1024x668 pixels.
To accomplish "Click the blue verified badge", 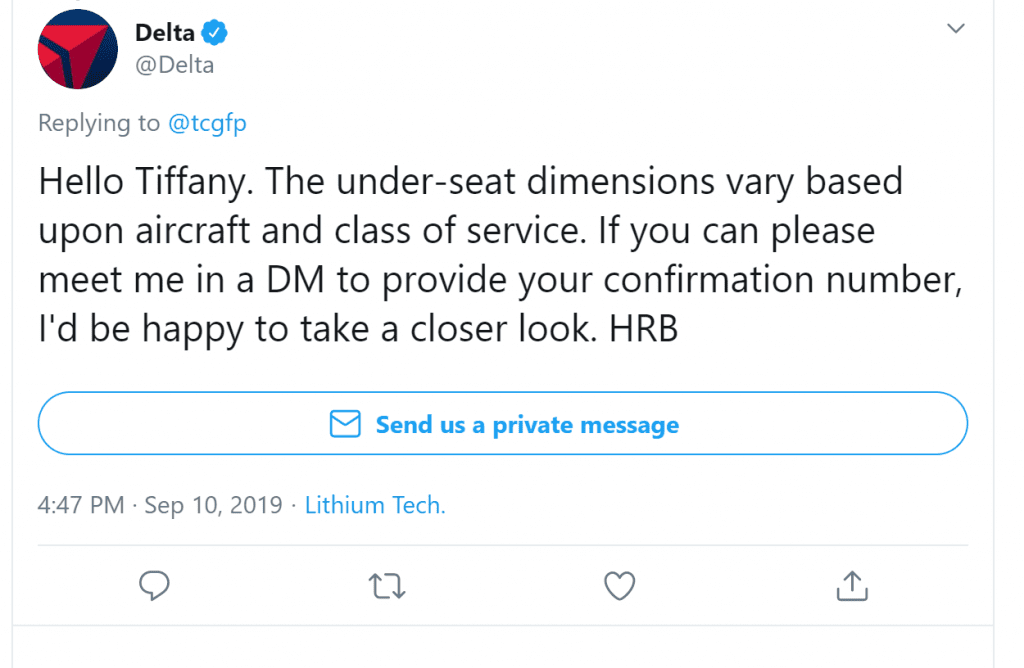I will (214, 32).
